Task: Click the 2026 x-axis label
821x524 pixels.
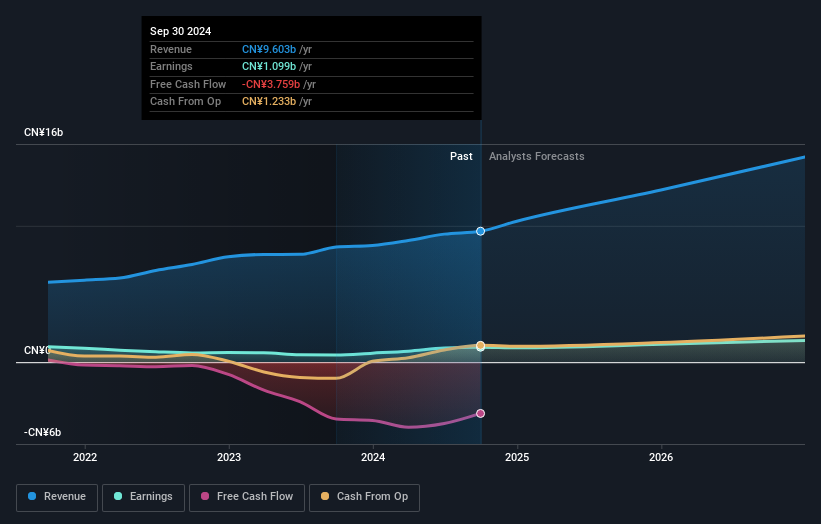Action: point(661,457)
